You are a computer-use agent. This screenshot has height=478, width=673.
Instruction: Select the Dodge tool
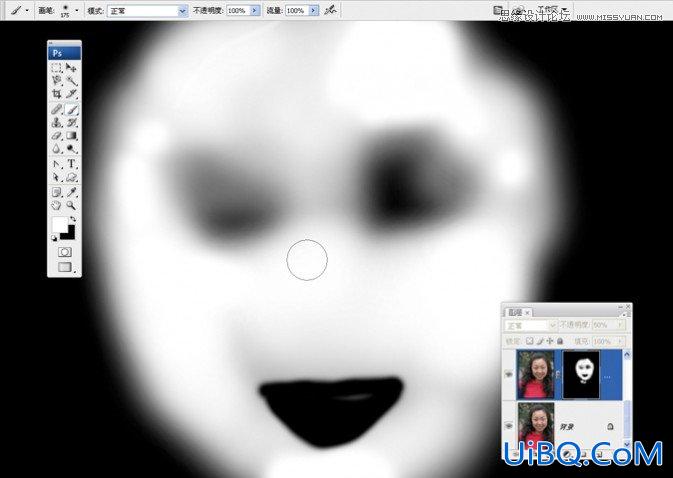pos(71,149)
